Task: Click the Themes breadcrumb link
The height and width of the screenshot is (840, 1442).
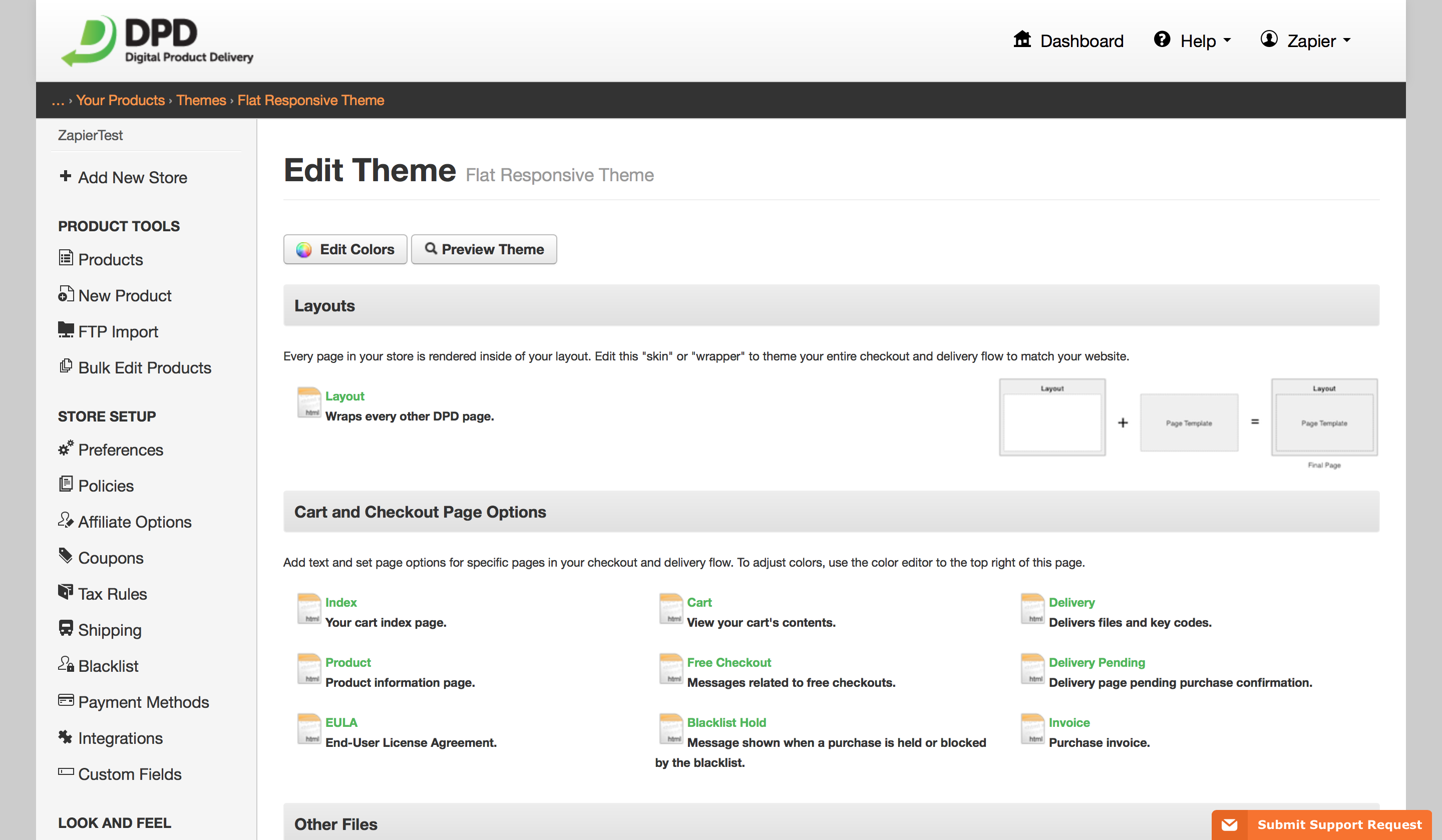Action: (201, 100)
